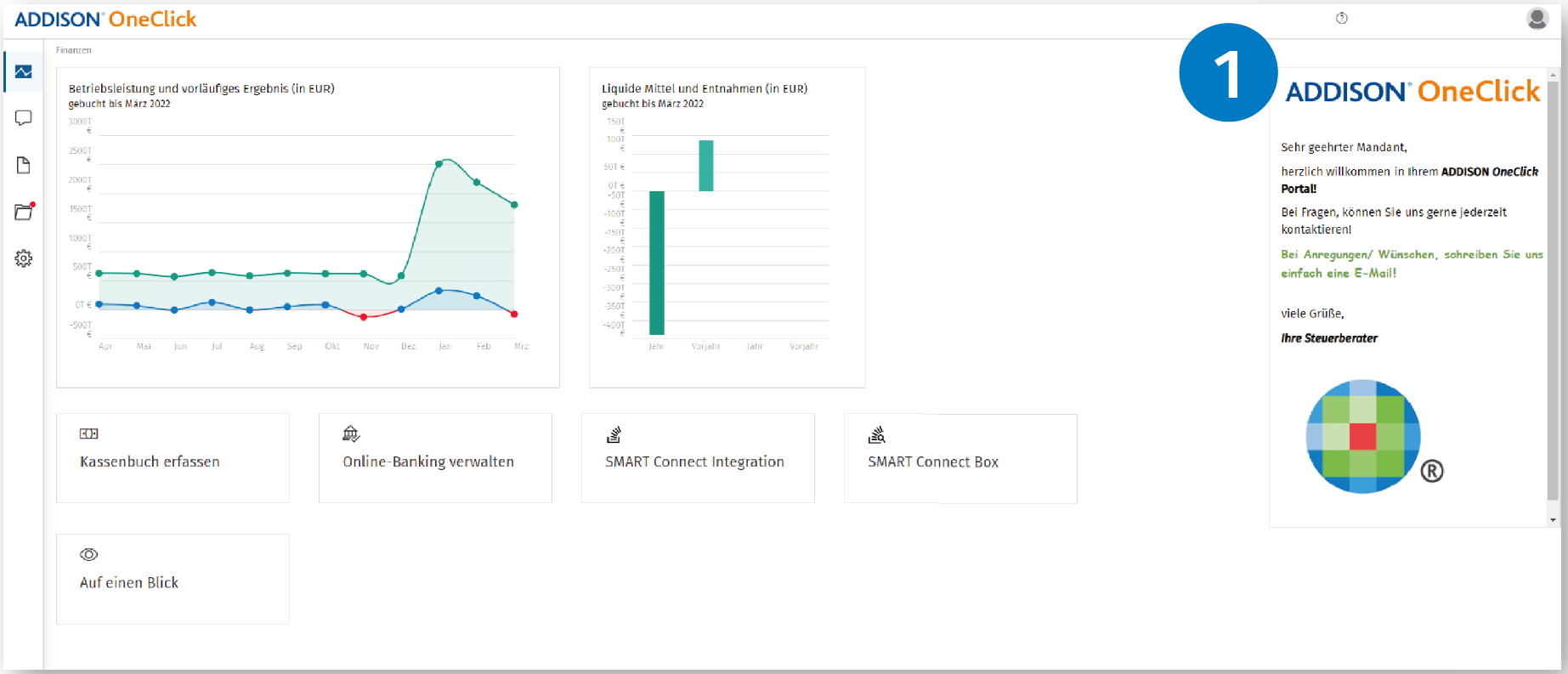Click the ADDISON OneClick header logo
1568x674 pixels.
105,20
